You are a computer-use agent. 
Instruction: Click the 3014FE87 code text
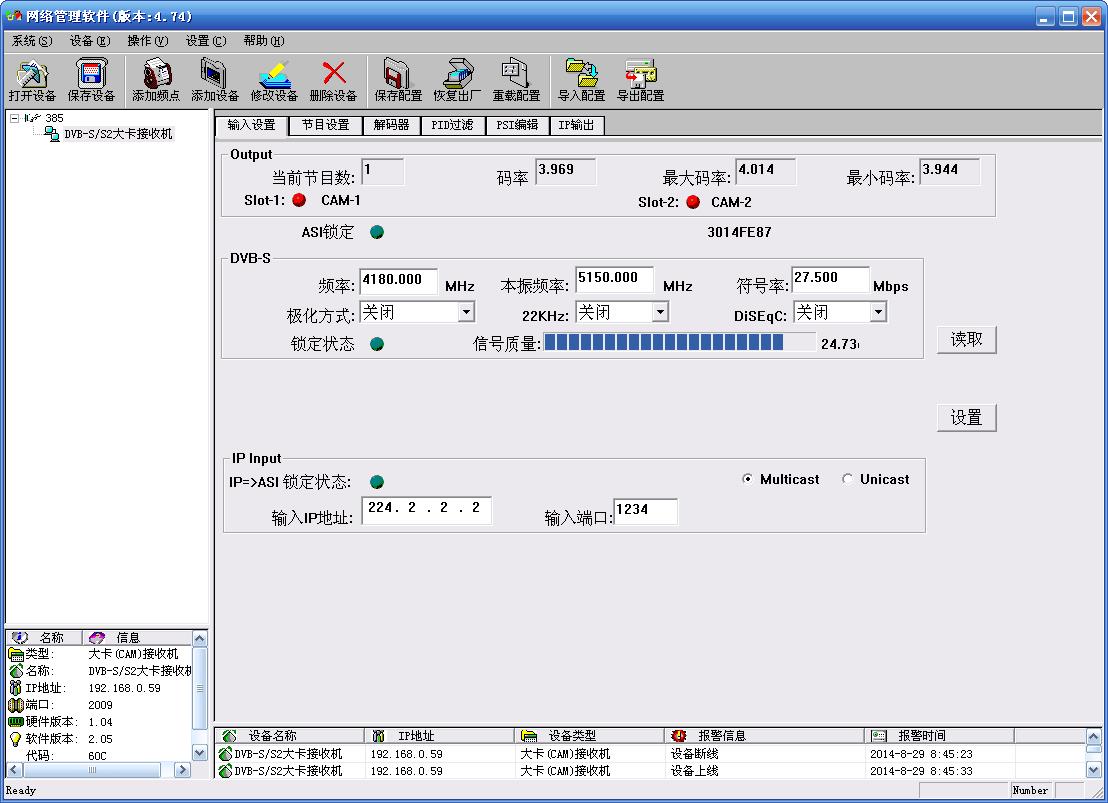tap(739, 233)
